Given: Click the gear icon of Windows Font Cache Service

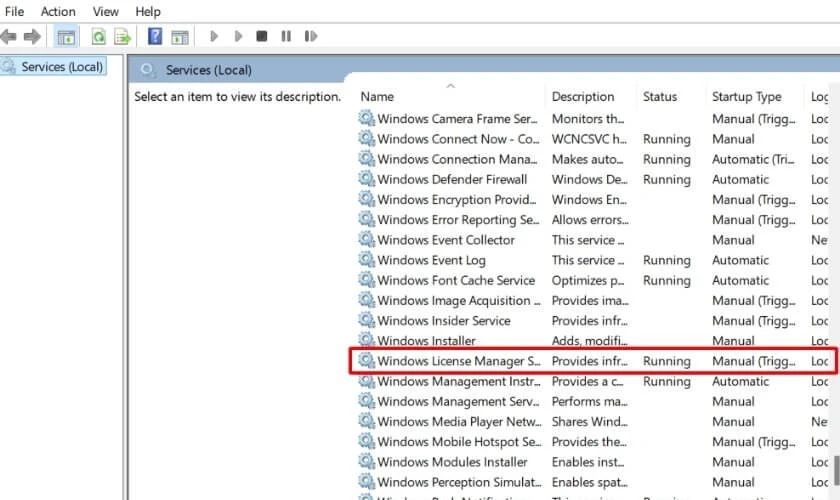Looking at the screenshot, I should tap(366, 280).
